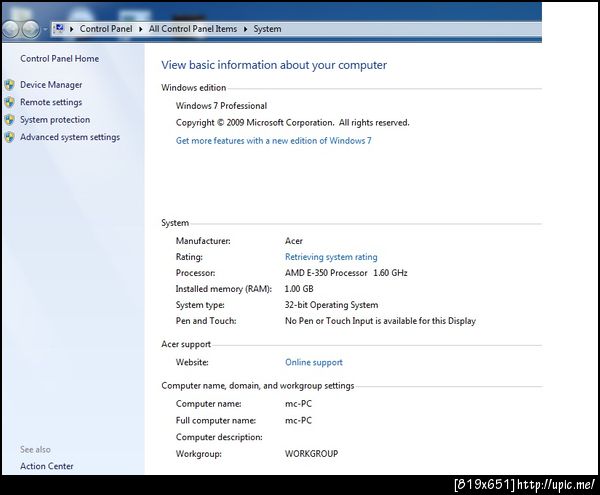Image resolution: width=600 pixels, height=495 pixels.
Task: Click the Acer support section header
Action: click(x=186, y=344)
